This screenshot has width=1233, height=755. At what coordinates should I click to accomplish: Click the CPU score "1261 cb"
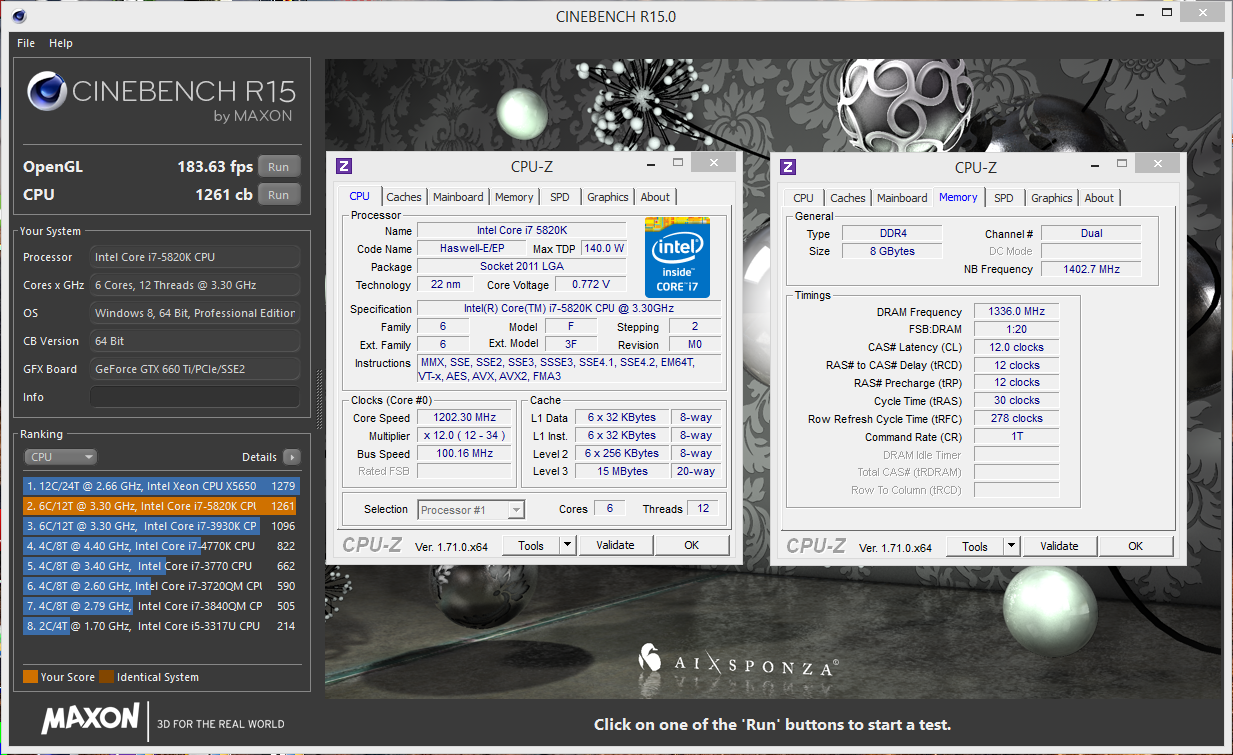[224, 195]
